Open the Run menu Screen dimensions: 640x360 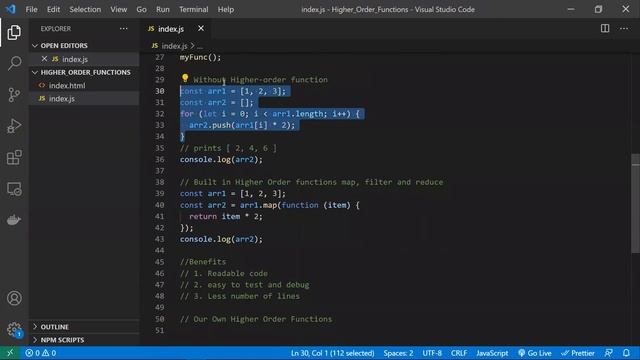[162, 9]
